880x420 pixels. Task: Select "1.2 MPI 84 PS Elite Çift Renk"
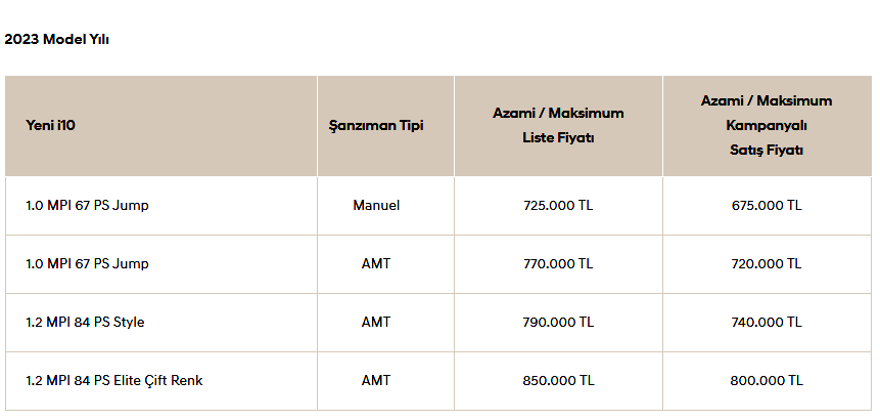coord(114,381)
